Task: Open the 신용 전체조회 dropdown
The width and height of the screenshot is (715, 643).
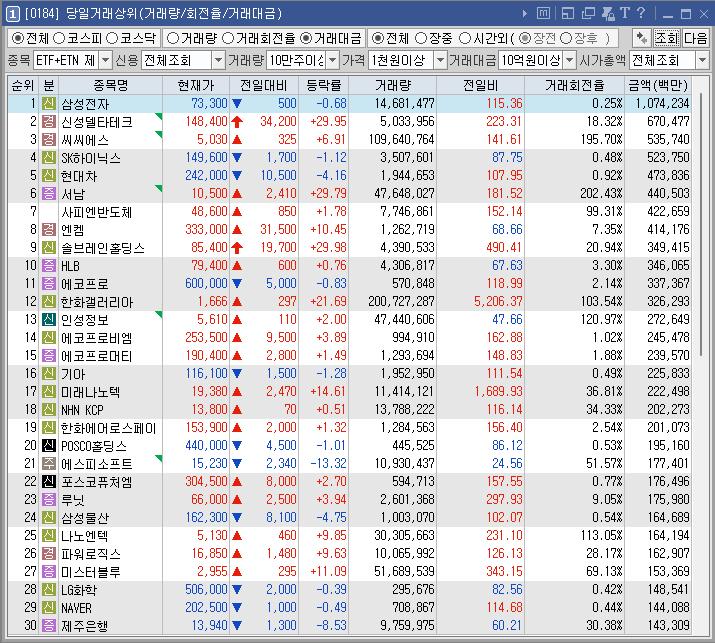Action: 219,60
